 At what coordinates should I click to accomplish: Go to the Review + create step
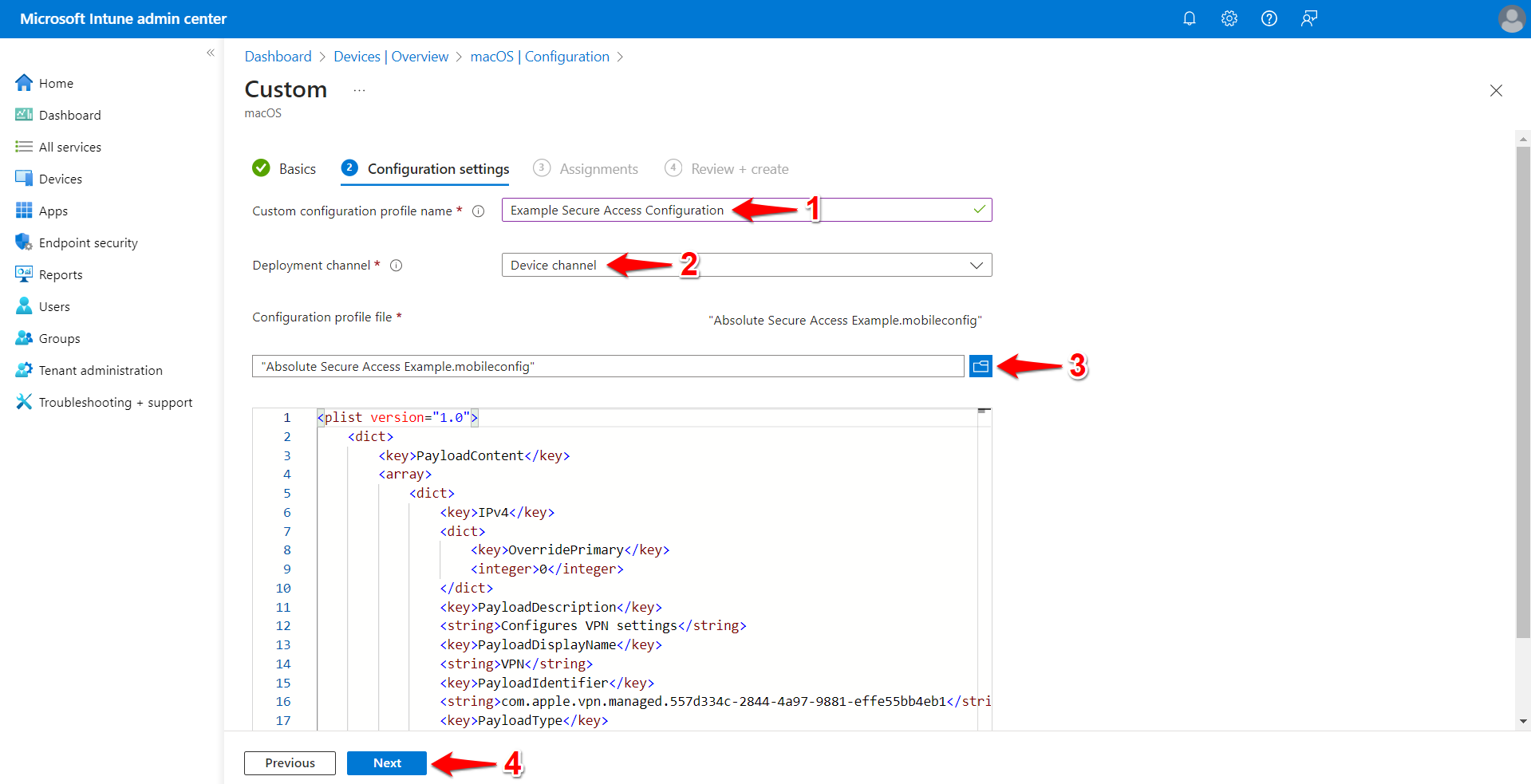[x=727, y=168]
